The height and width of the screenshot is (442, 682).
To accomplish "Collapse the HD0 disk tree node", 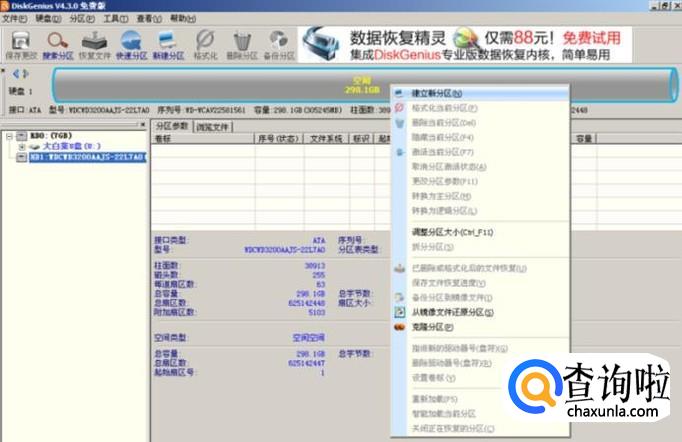I will pyautogui.click(x=10, y=134).
